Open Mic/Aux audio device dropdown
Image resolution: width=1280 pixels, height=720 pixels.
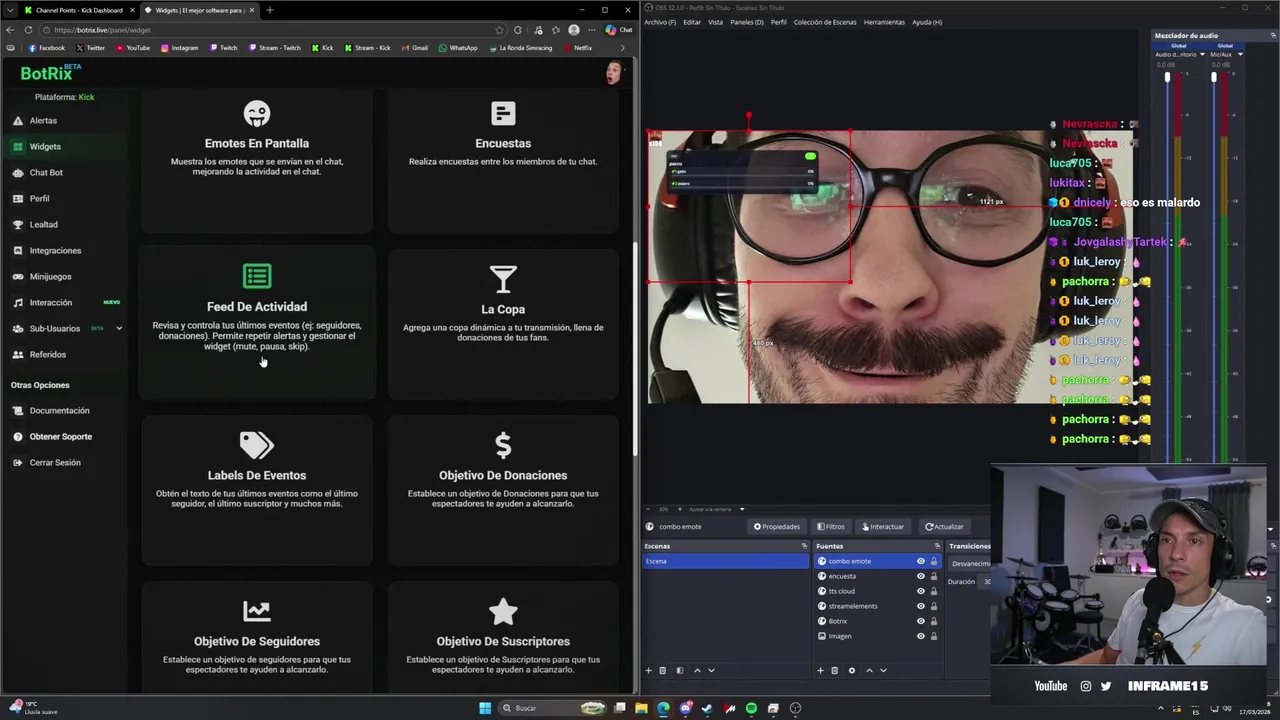tap(1240, 54)
